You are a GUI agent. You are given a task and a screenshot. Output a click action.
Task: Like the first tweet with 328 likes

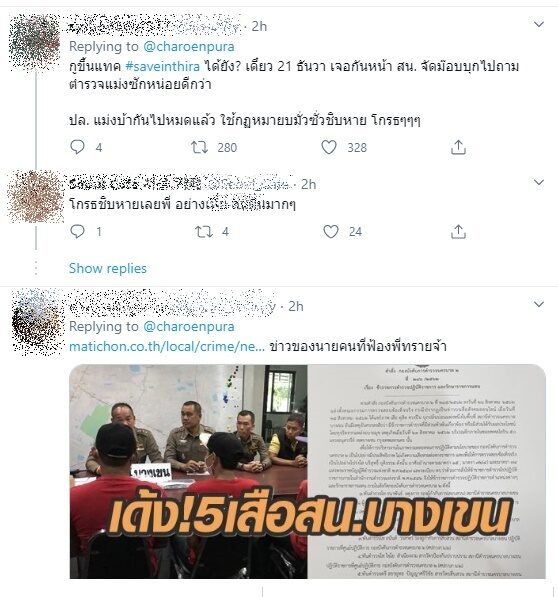tap(329, 147)
